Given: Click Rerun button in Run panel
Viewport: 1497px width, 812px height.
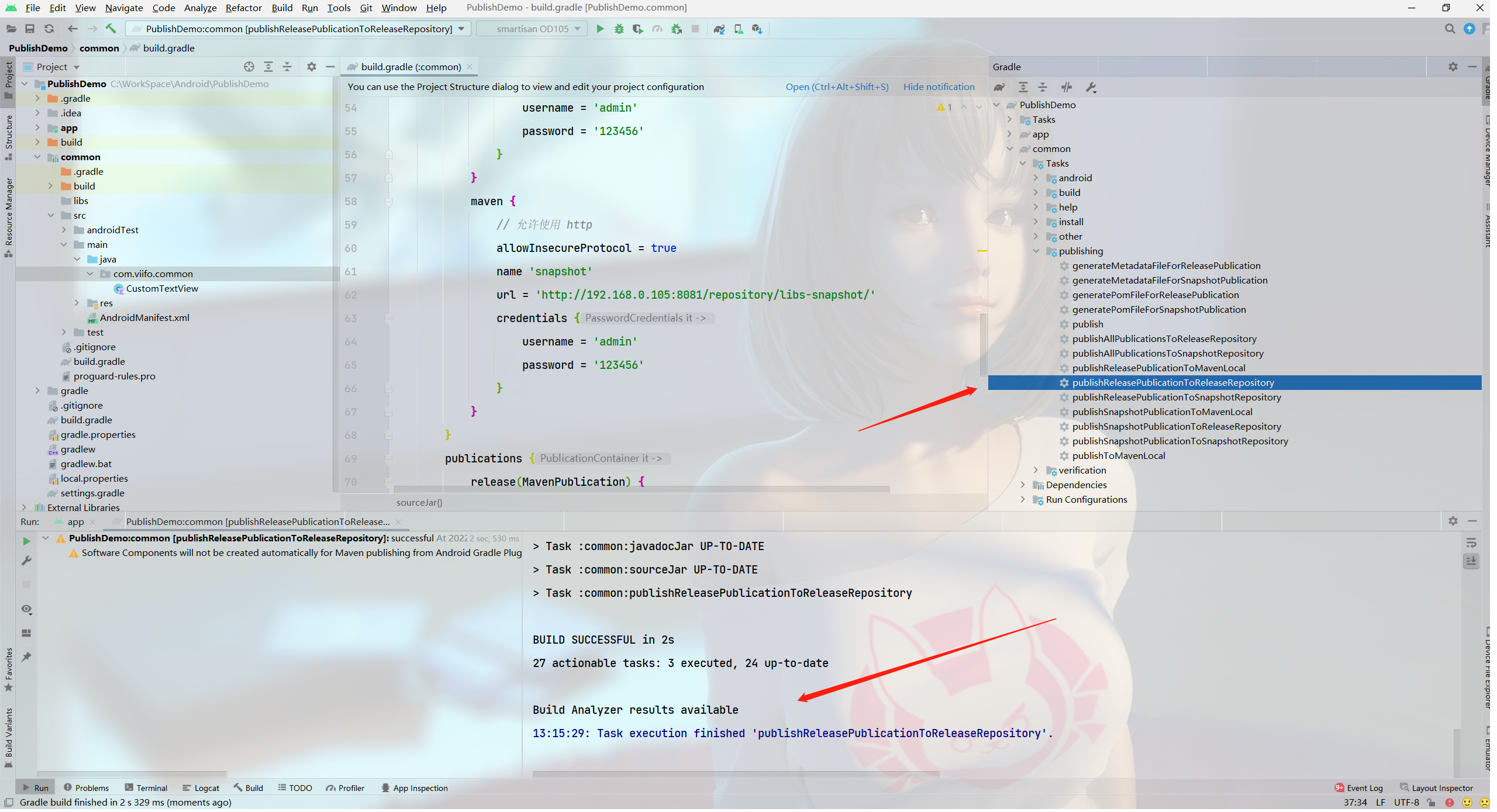Looking at the screenshot, I should click(26, 541).
